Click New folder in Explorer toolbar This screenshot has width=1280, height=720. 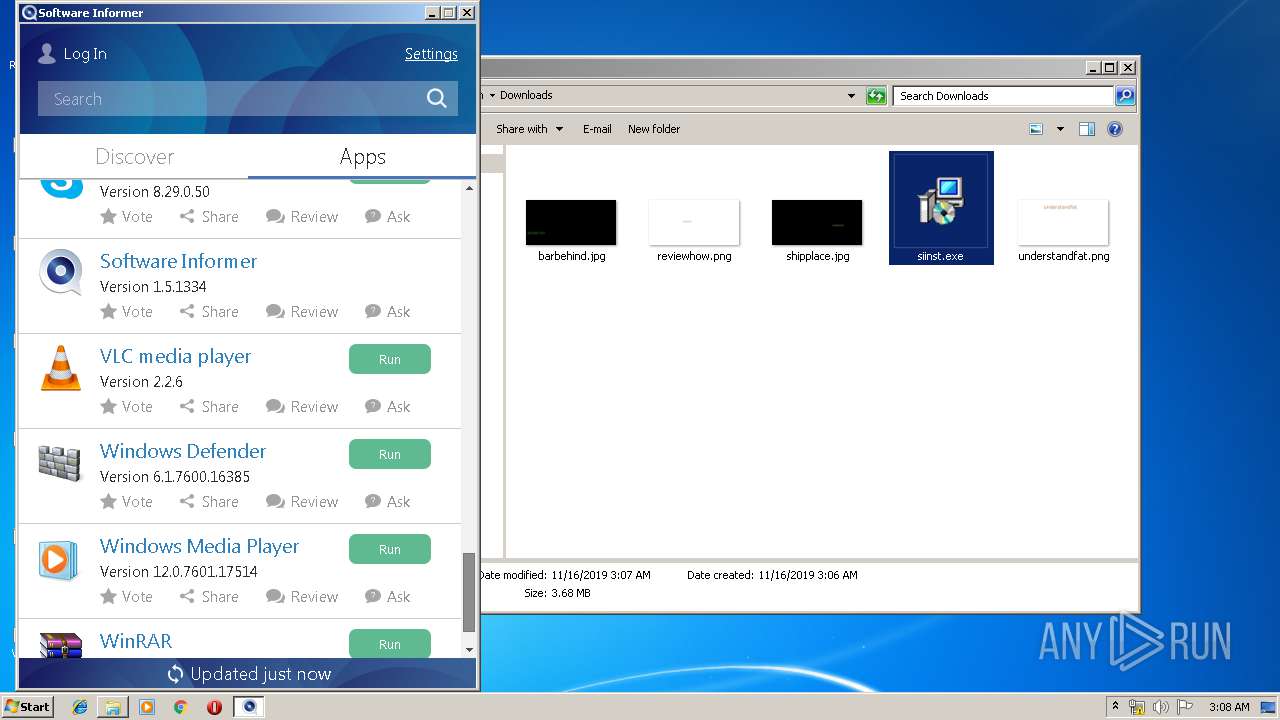(x=654, y=129)
